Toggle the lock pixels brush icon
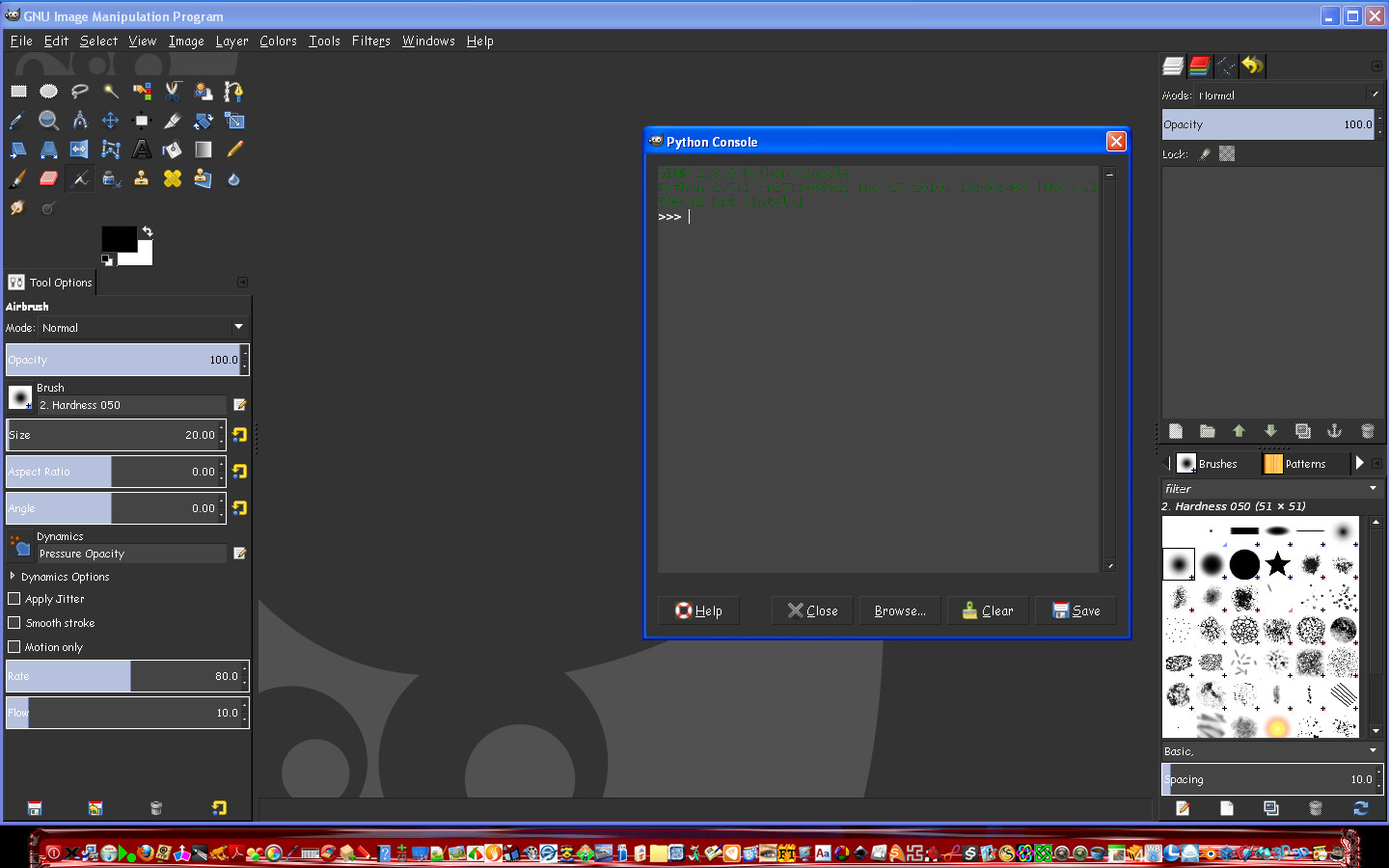The width and height of the screenshot is (1389, 868). point(1205,153)
